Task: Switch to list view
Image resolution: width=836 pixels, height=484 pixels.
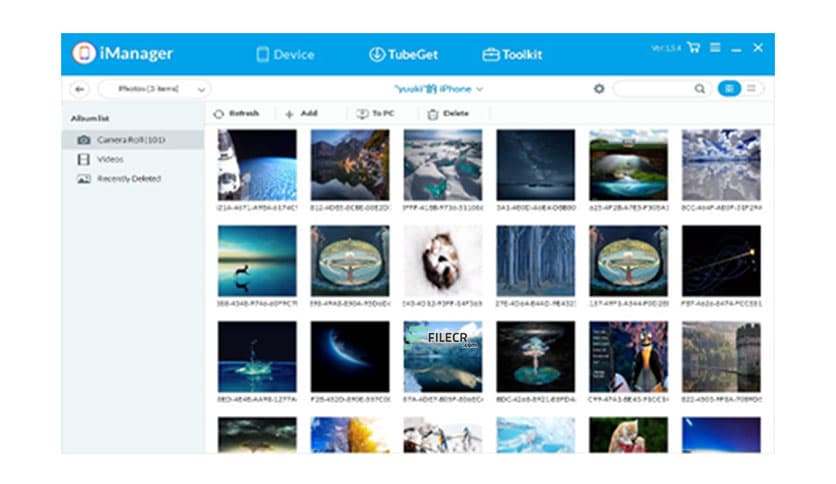Action: point(752,88)
